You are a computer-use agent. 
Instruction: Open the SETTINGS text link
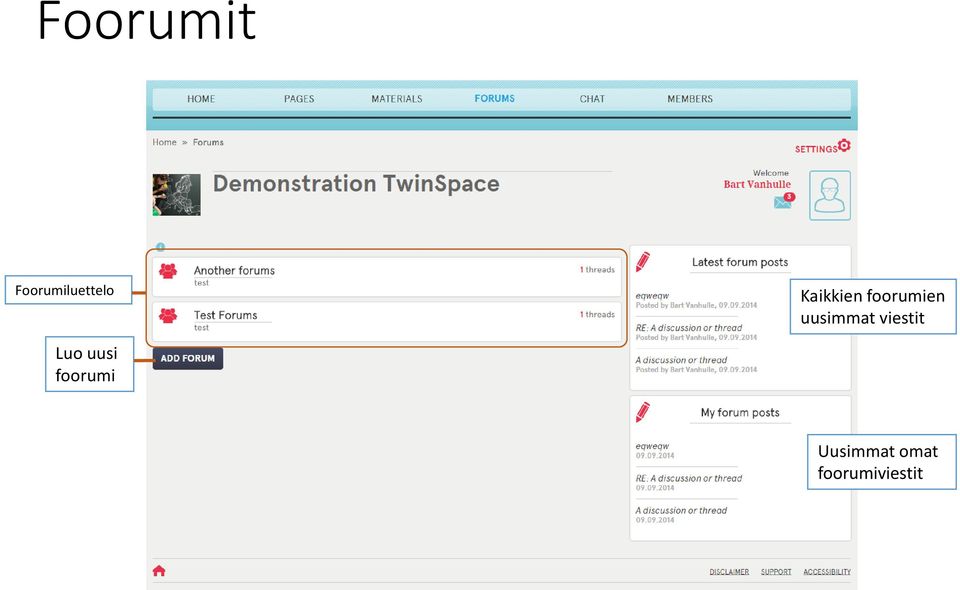click(x=816, y=149)
